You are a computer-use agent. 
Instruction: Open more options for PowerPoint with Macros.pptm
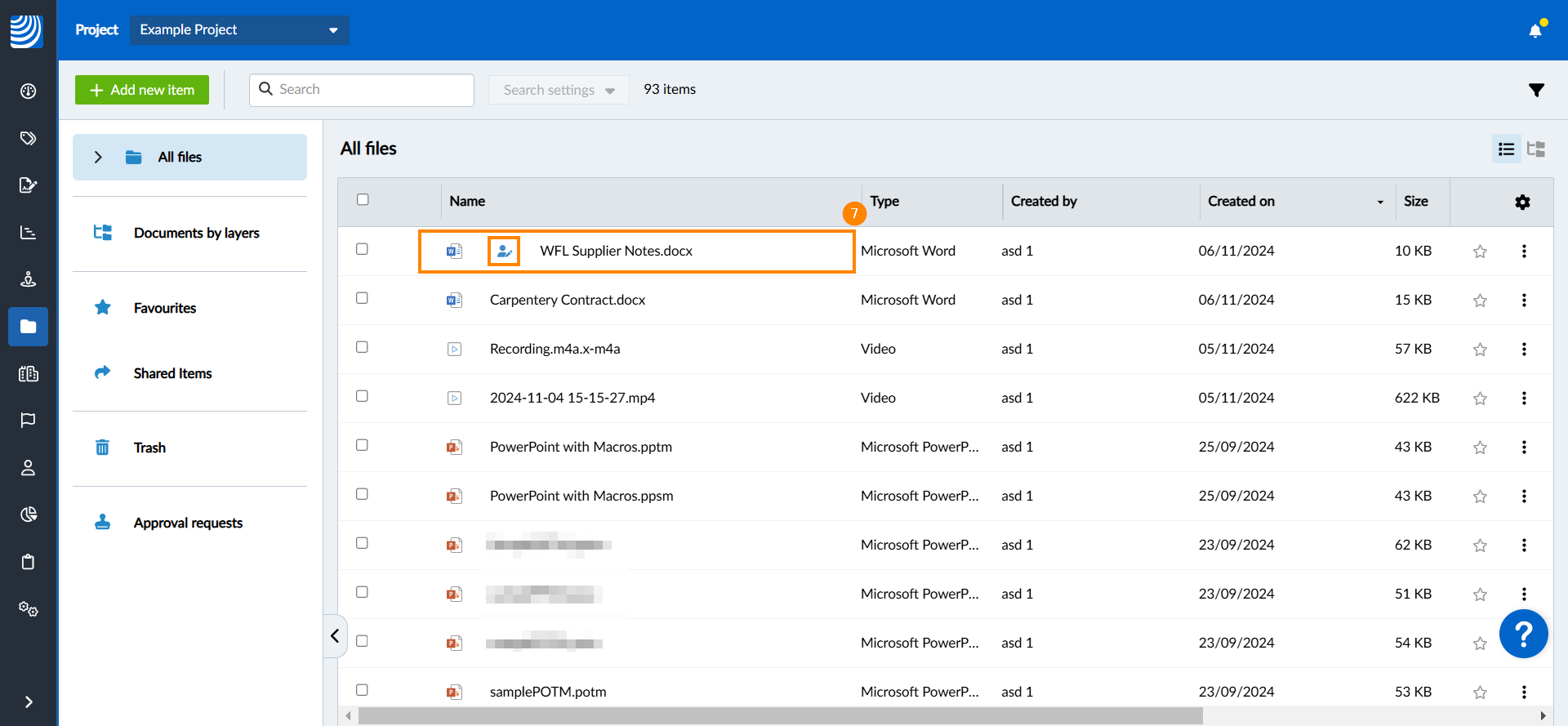(1524, 447)
